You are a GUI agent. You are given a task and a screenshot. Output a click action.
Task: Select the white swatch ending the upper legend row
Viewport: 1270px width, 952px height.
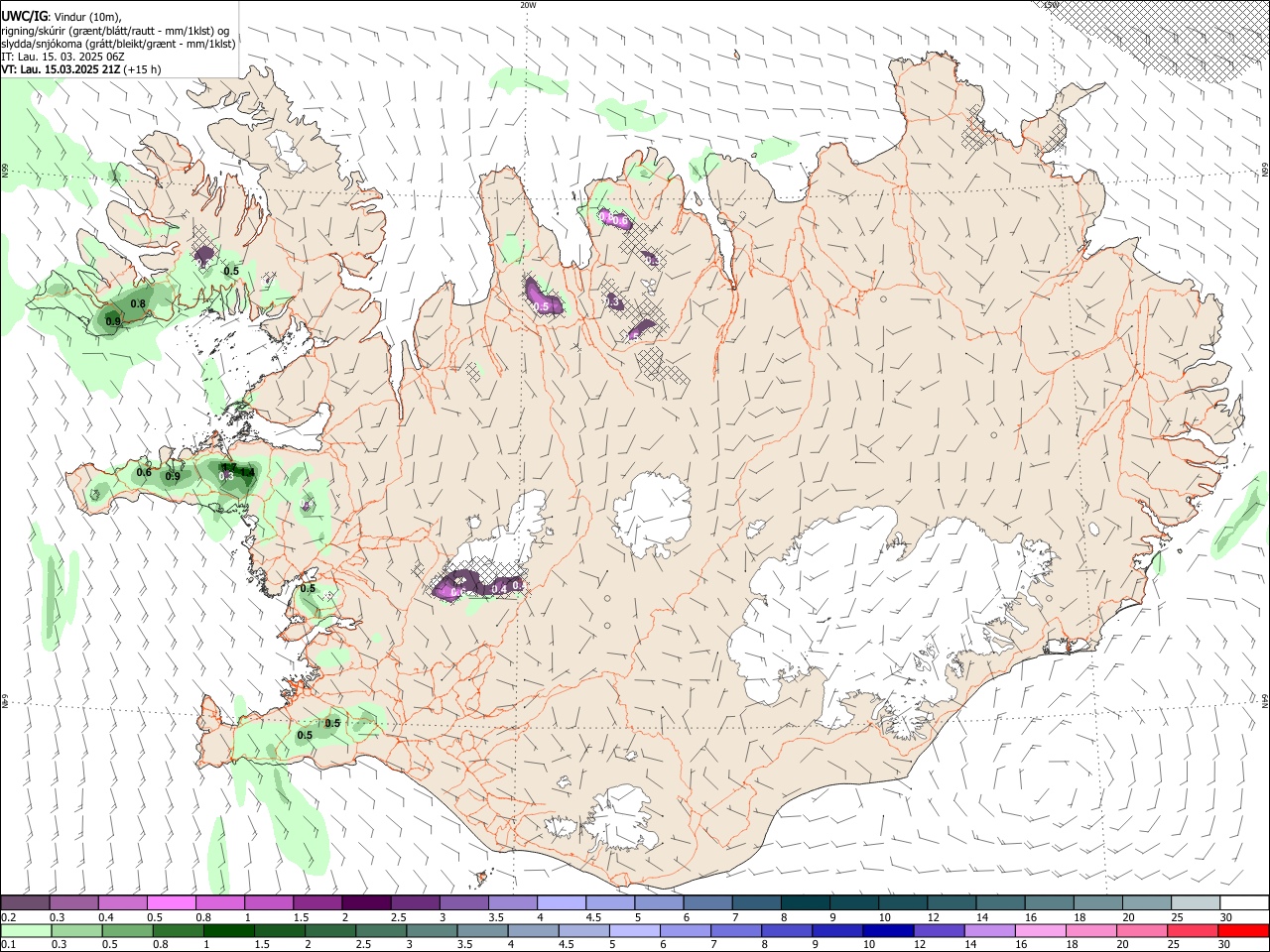pos(1243,903)
